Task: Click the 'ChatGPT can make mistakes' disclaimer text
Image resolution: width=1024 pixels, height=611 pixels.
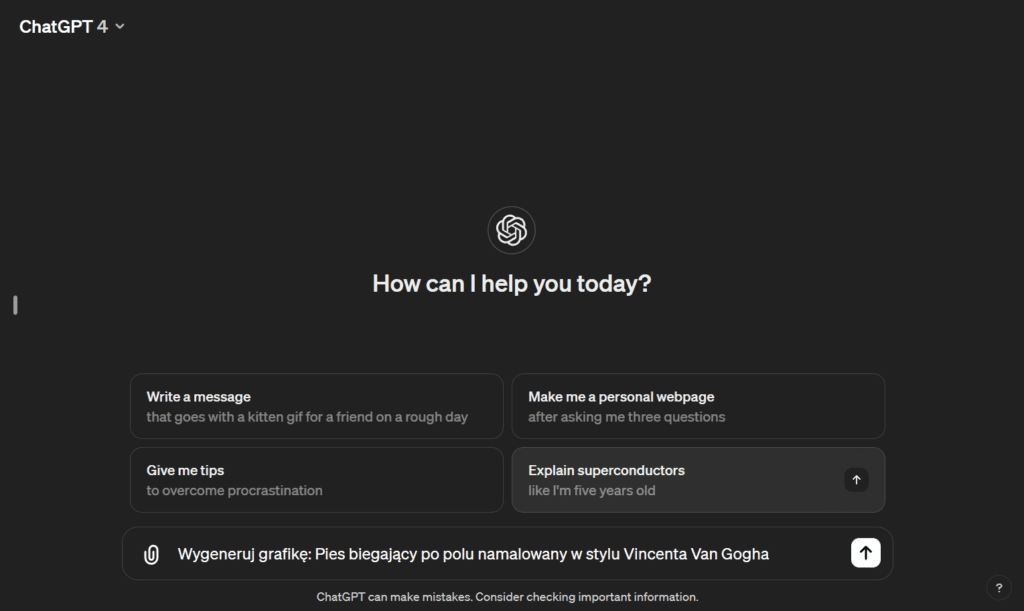Action: [x=507, y=597]
